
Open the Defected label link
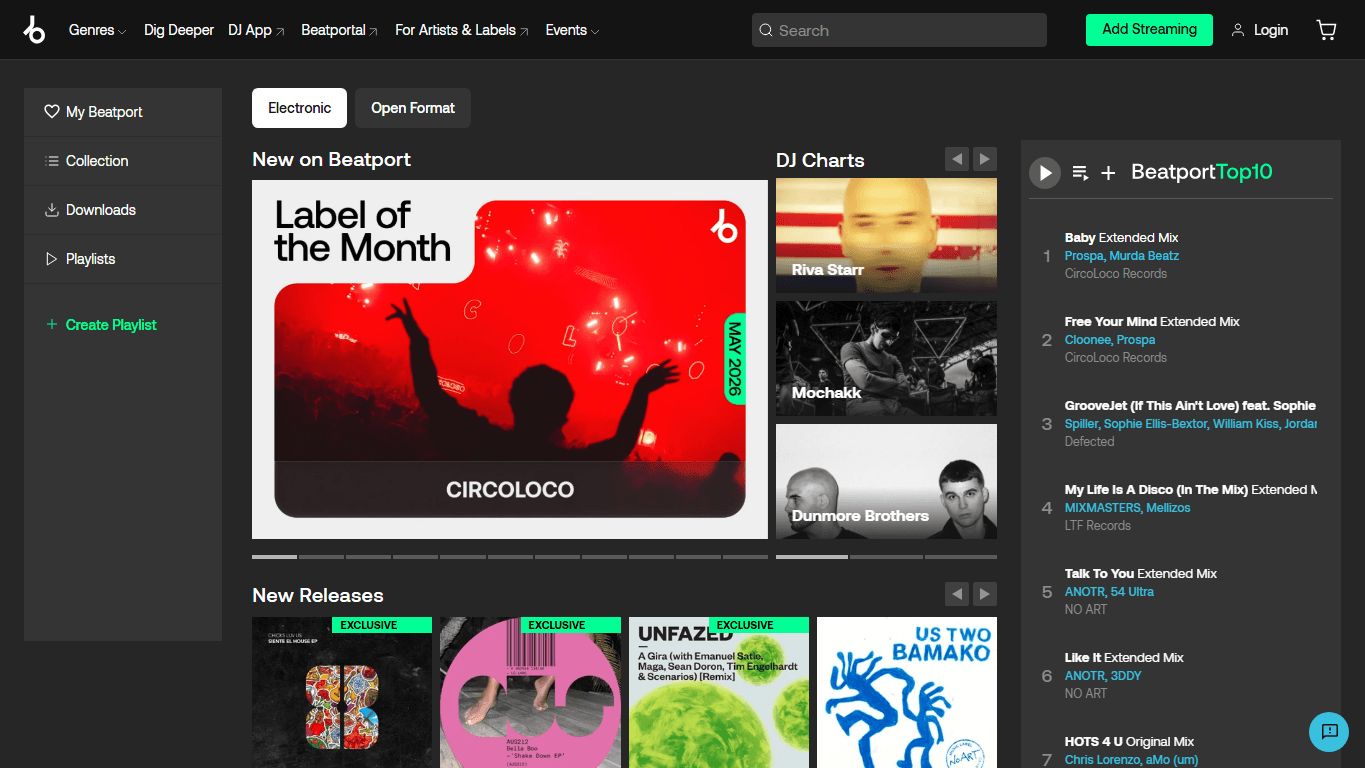tap(1089, 442)
